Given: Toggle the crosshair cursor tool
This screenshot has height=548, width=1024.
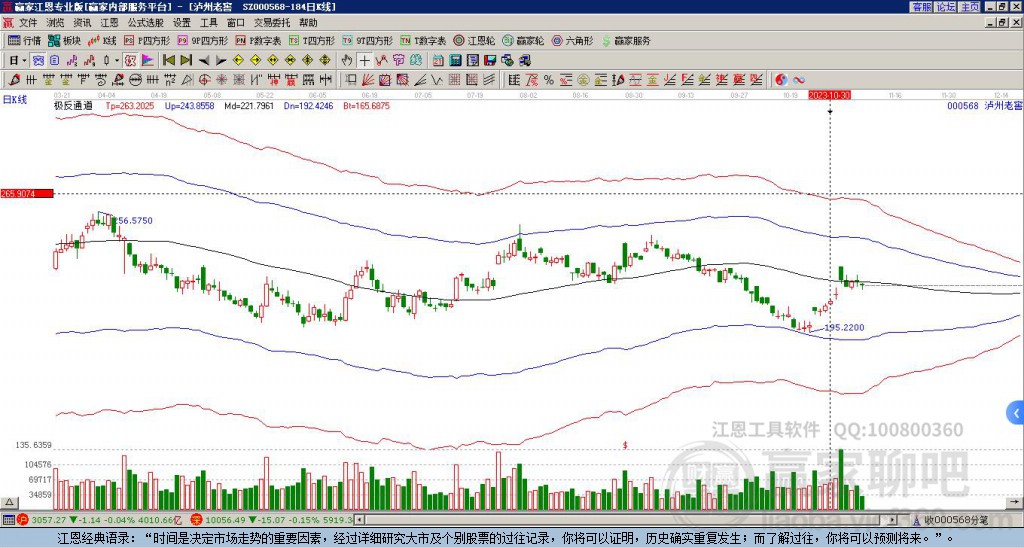Looking at the screenshot, I should pos(364,60).
